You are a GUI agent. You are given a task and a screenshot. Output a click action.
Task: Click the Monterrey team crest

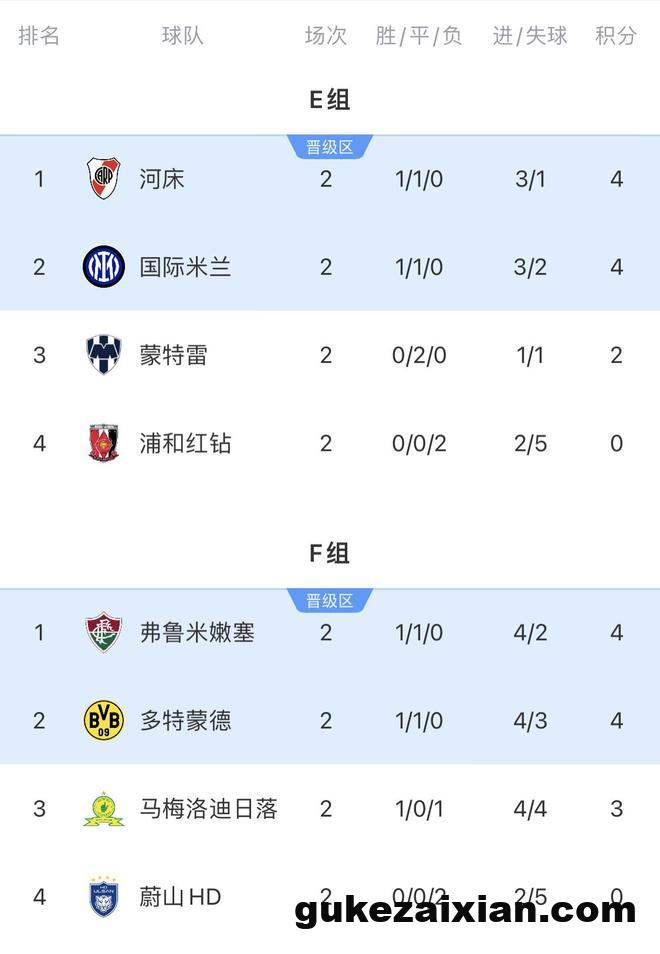(103, 354)
